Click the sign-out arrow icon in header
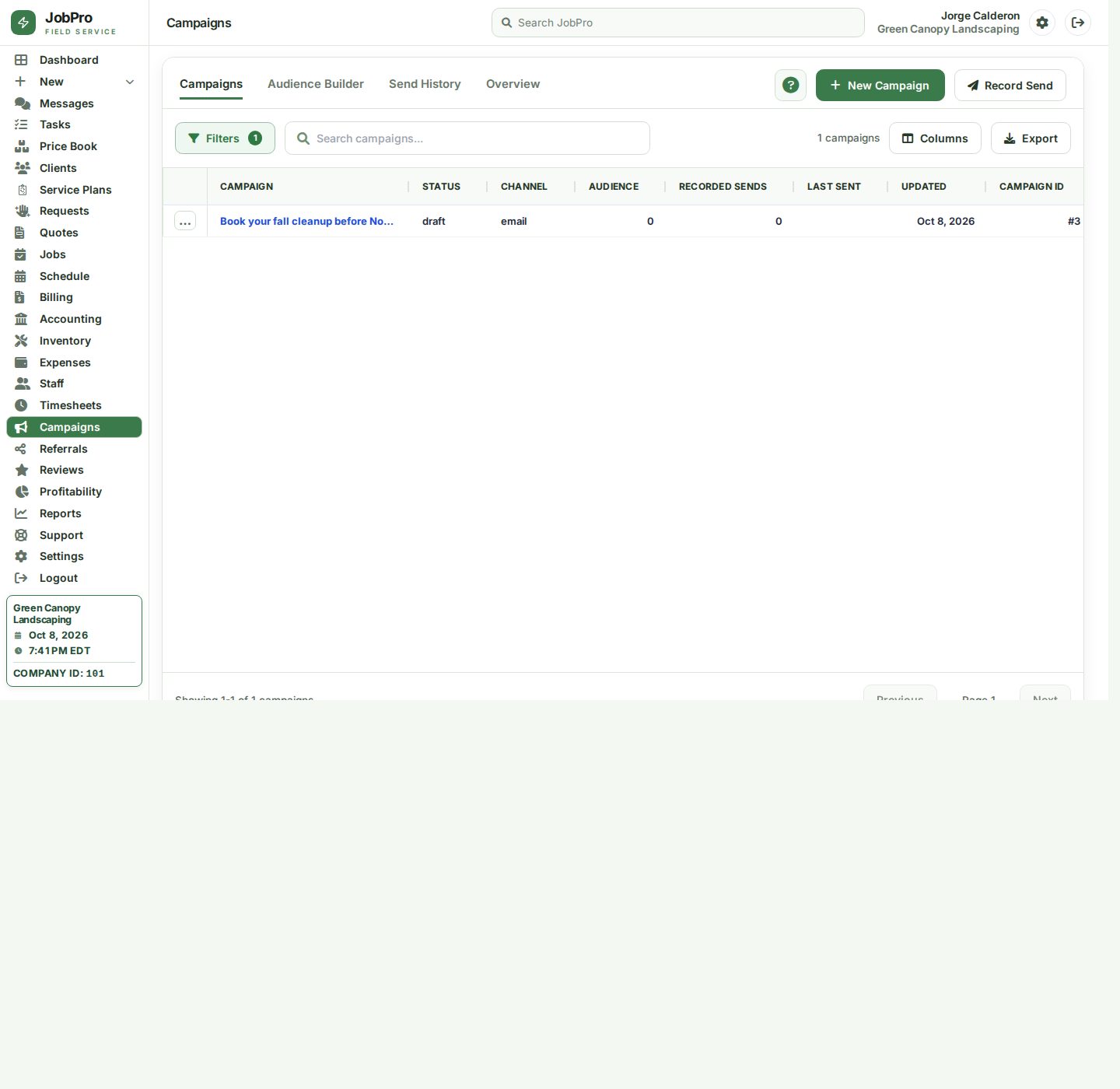Screen dimensions: 1120x1089 tap(1078, 23)
